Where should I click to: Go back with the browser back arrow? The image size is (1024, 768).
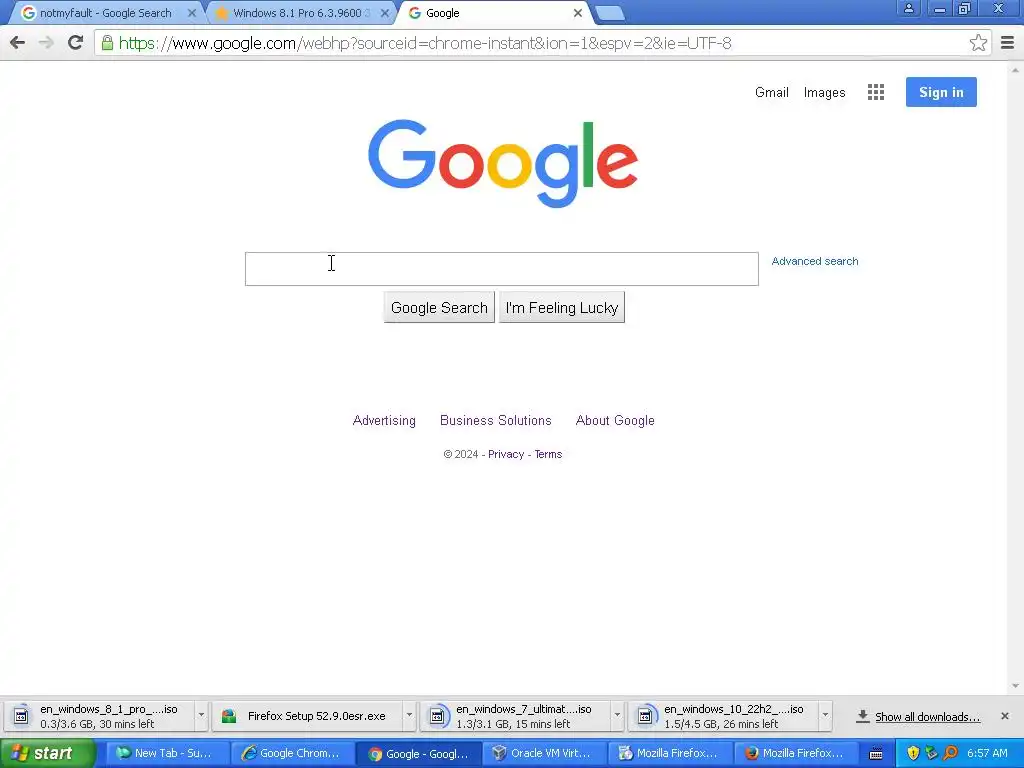[x=18, y=43]
